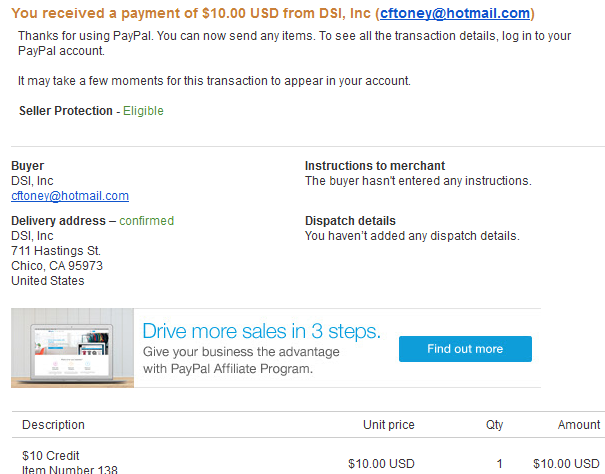The width and height of the screenshot is (605, 474).
Task: Open cftoney@hotmail.com link in the heading
Action: click(x=455, y=14)
